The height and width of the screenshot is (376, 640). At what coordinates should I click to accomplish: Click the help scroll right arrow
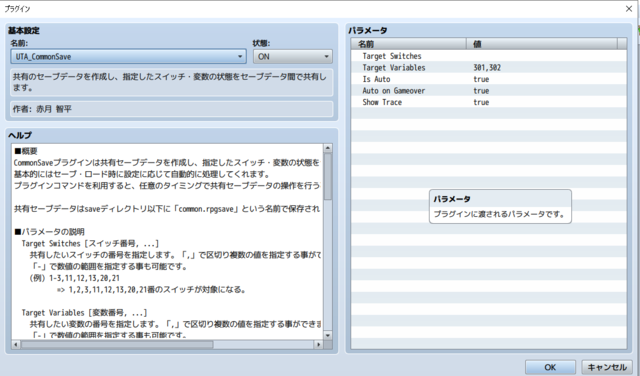(x=318, y=345)
